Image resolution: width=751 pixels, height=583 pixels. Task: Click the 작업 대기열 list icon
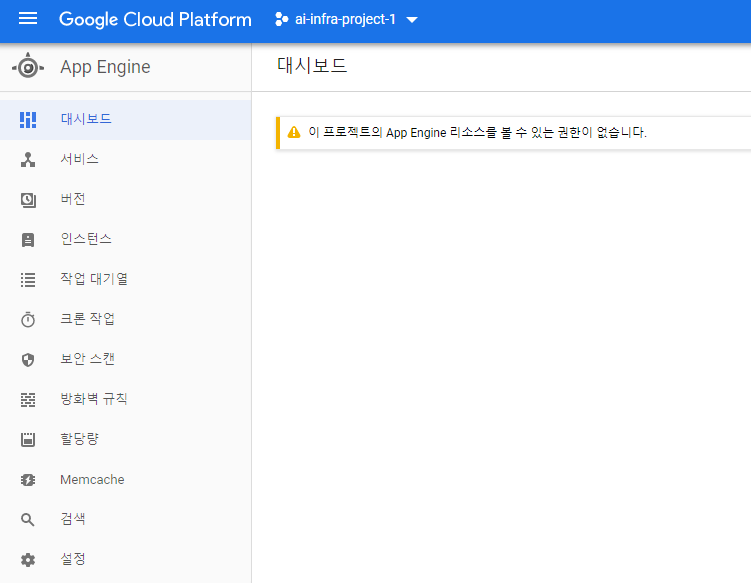tap(28, 279)
